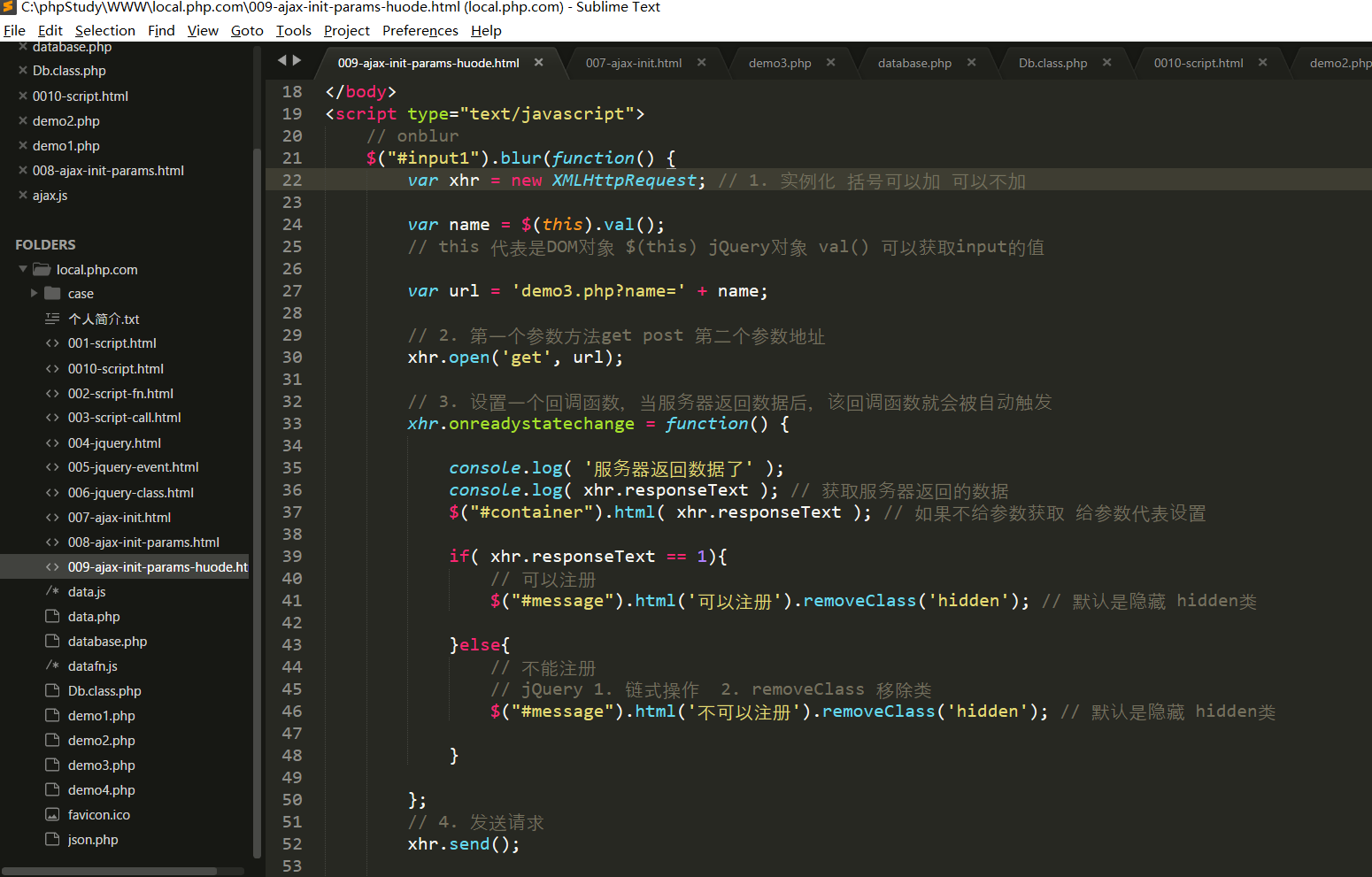Image resolution: width=1372 pixels, height=877 pixels.
Task: Open demo3.php in the sidebar folder
Action: 101,765
